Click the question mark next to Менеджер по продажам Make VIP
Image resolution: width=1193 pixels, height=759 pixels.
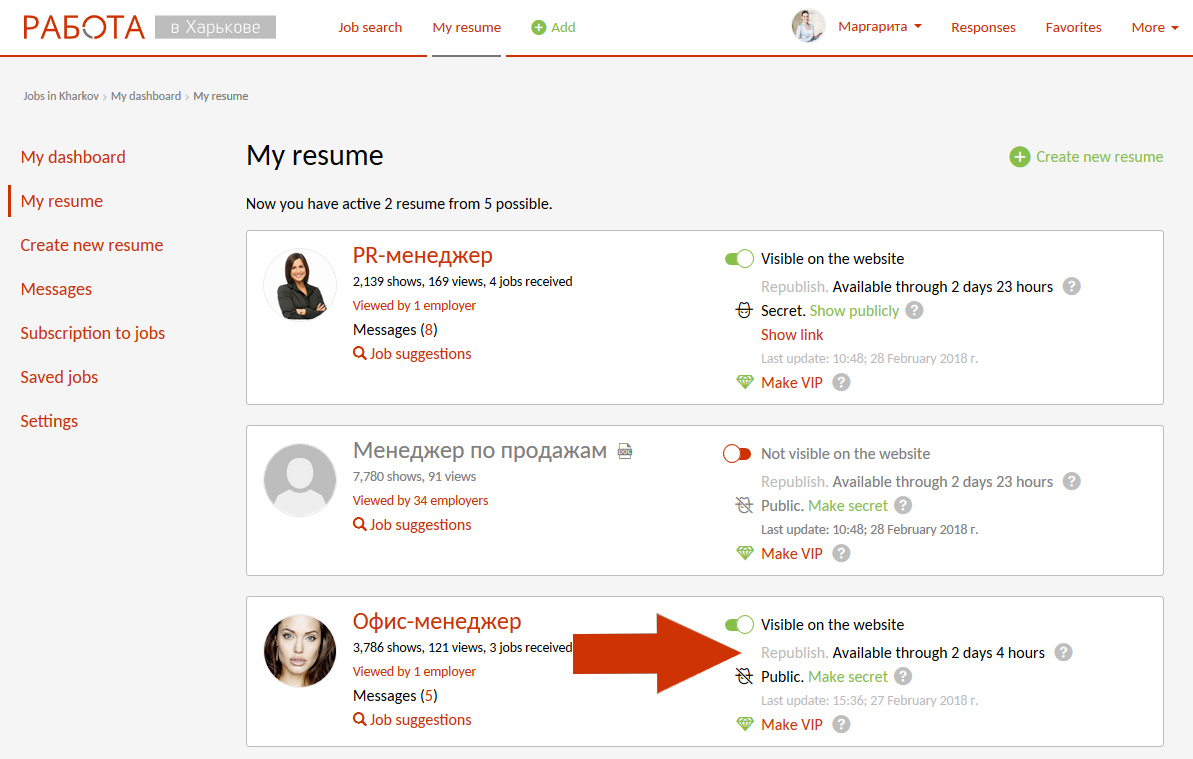pos(842,553)
